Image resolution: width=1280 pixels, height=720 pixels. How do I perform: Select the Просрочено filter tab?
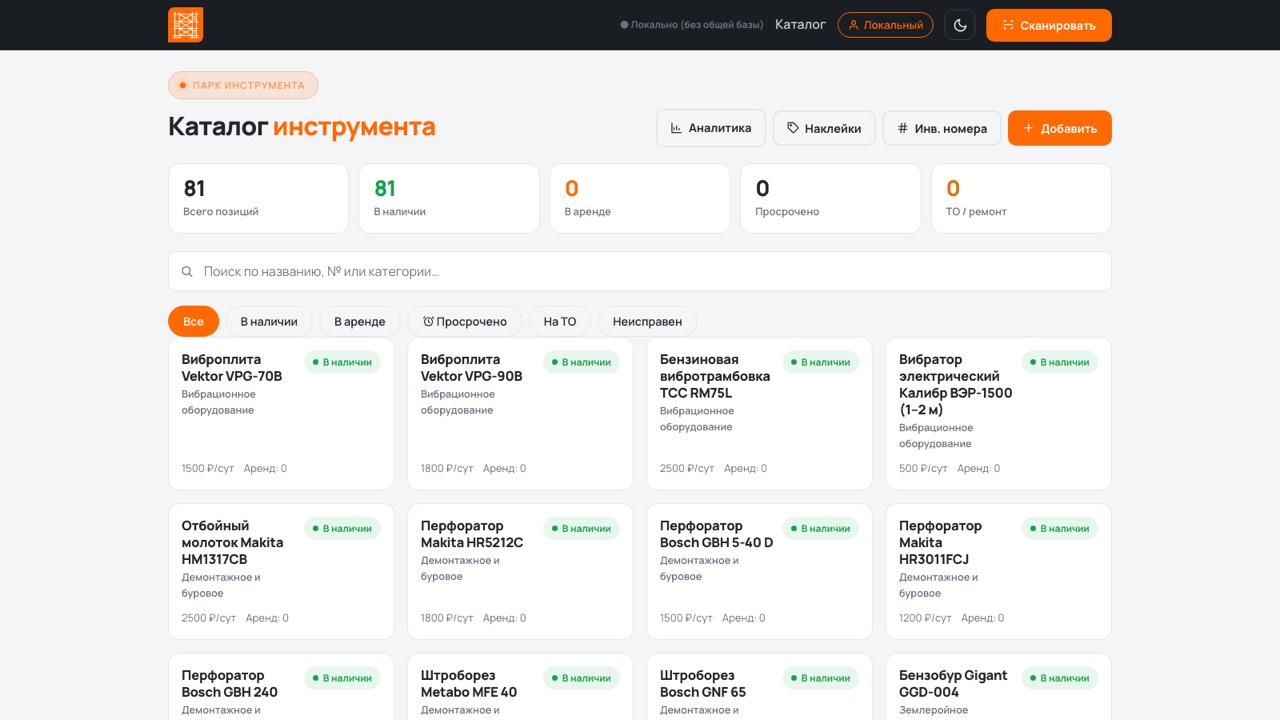465,321
